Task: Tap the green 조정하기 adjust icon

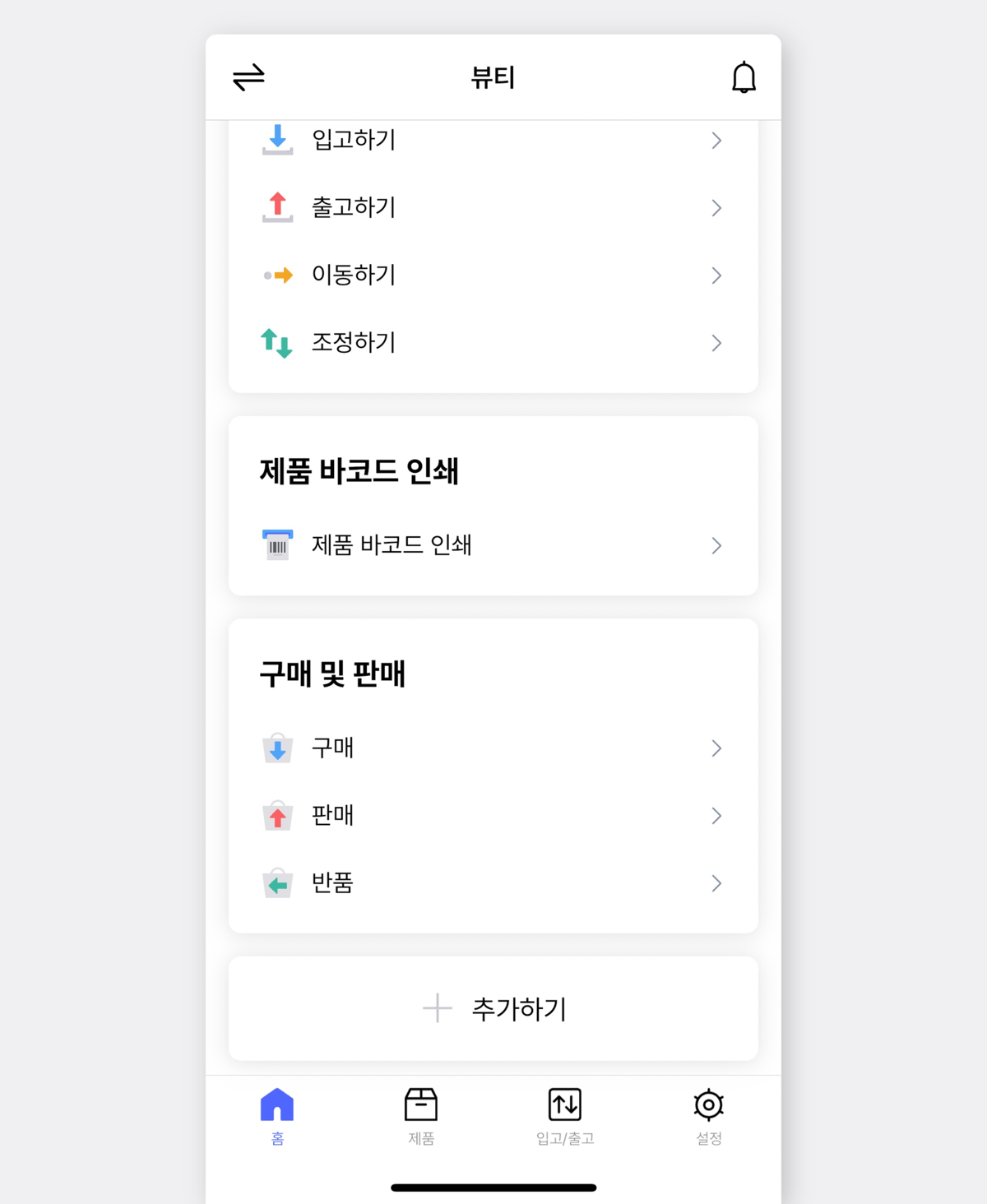Action: (276, 343)
